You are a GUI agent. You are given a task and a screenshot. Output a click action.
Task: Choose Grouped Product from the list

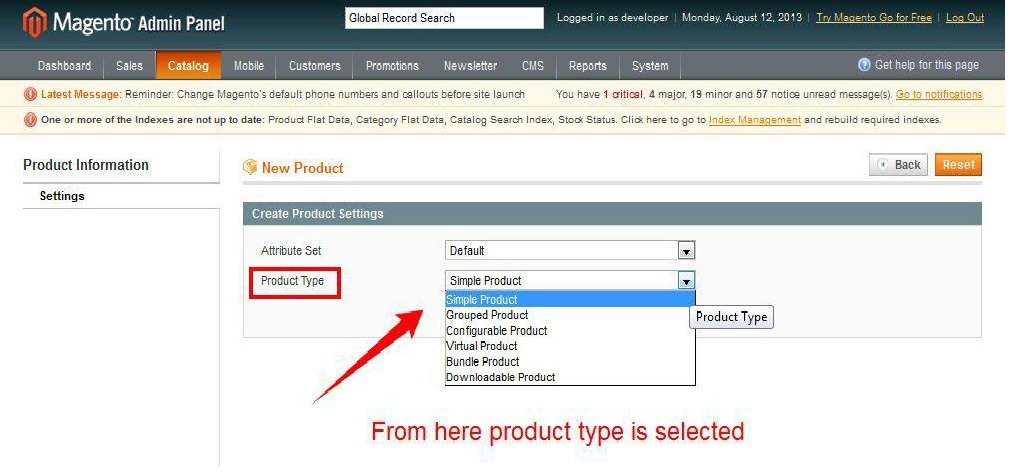[x=570, y=315]
